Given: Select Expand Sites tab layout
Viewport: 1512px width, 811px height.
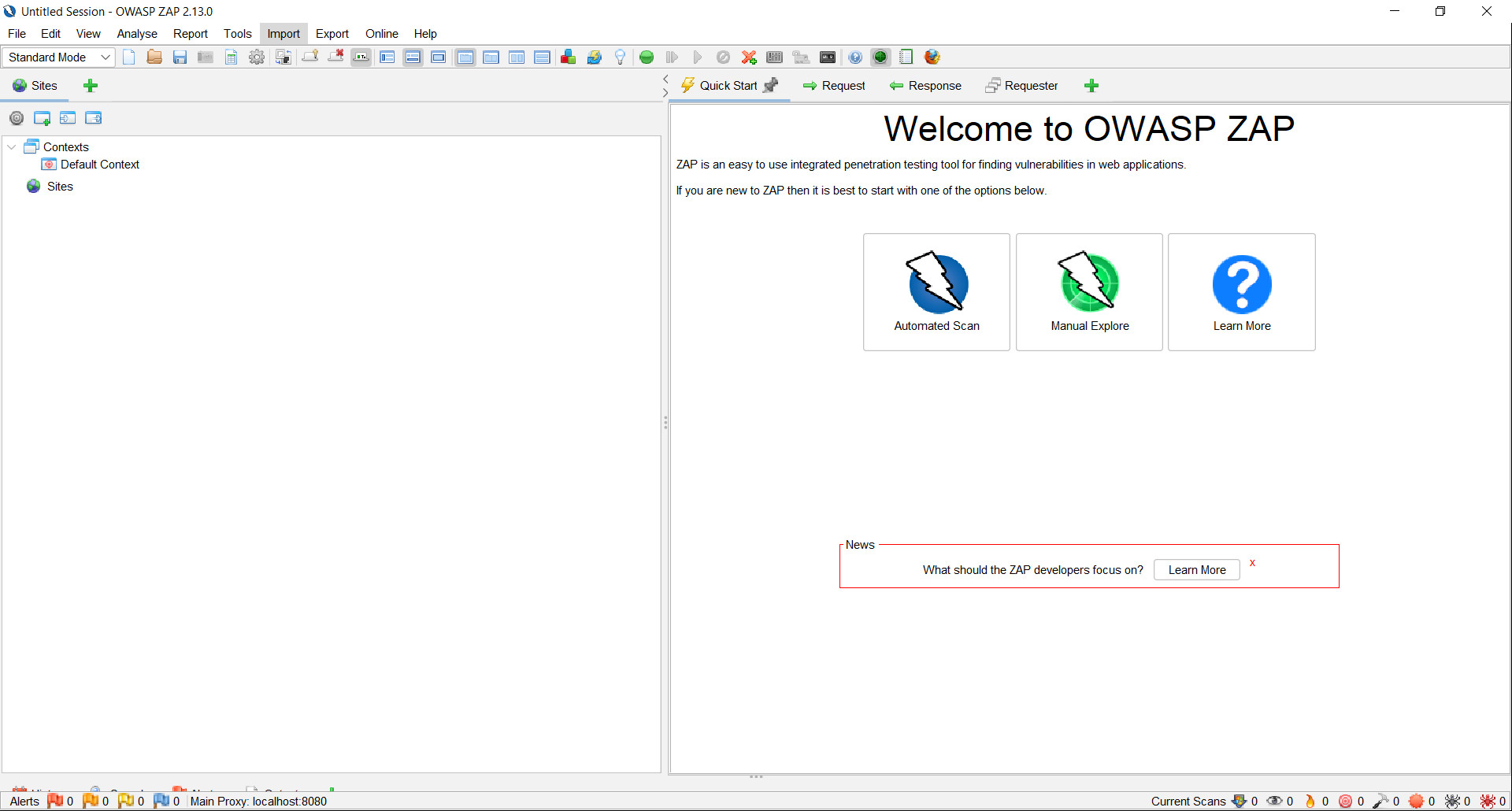Looking at the screenshot, I should tap(387, 57).
